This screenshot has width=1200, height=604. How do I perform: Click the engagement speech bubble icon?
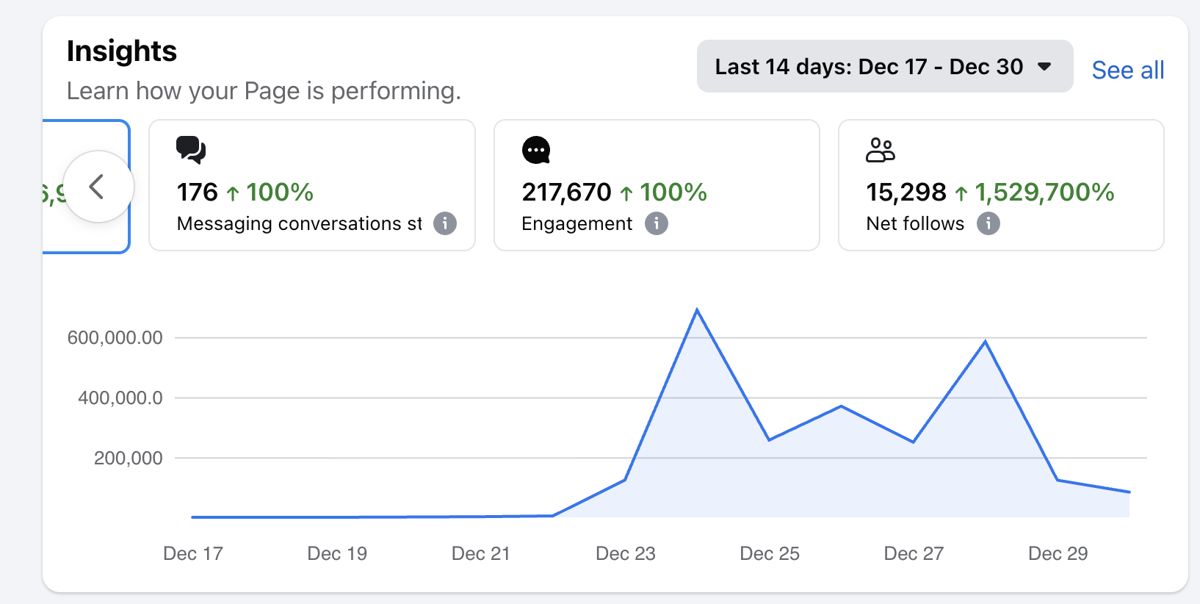(537, 151)
